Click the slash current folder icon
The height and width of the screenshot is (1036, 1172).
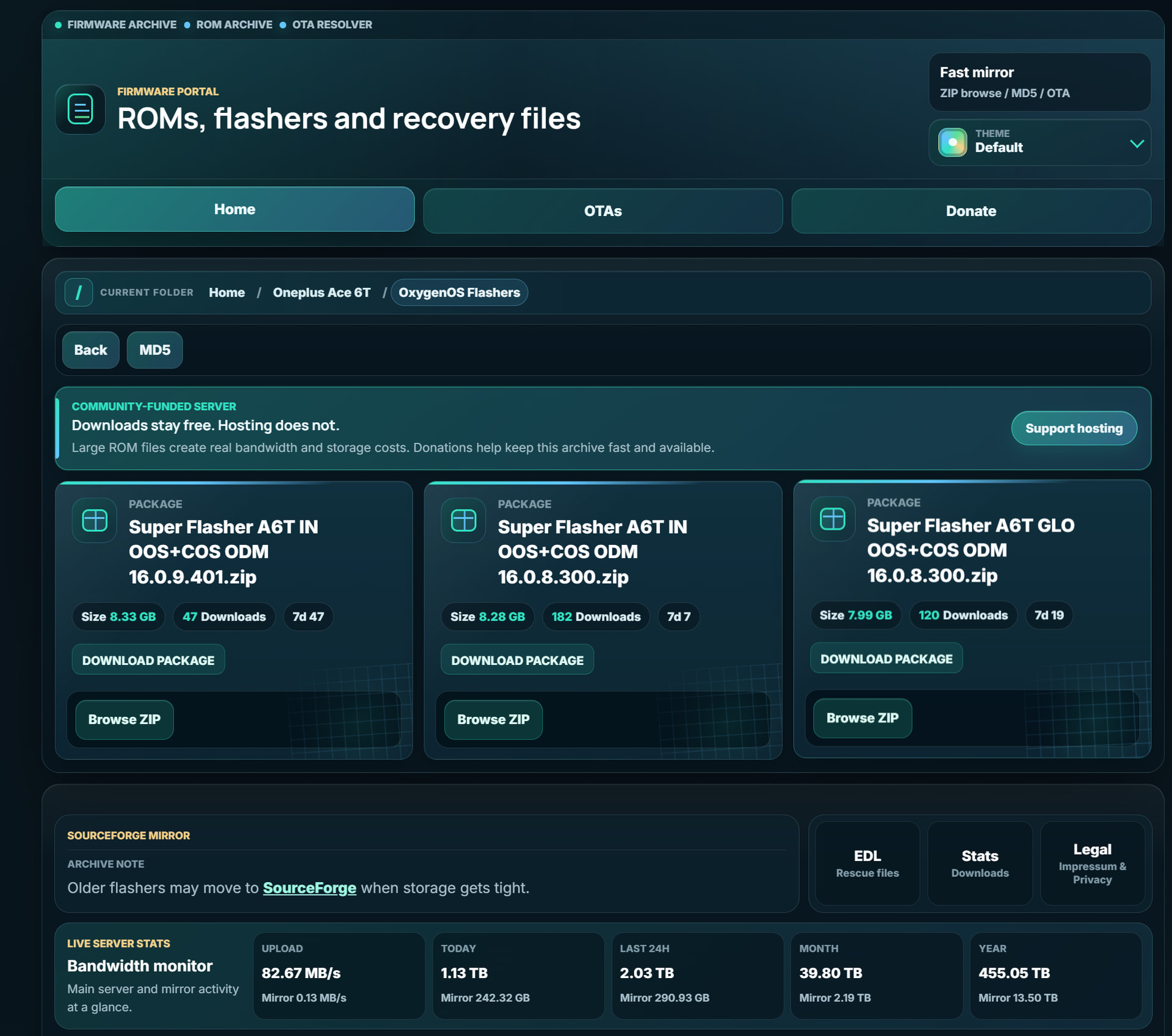[x=79, y=292]
